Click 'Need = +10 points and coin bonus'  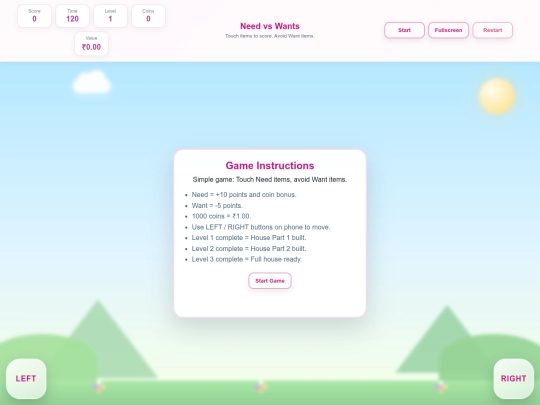(x=244, y=195)
